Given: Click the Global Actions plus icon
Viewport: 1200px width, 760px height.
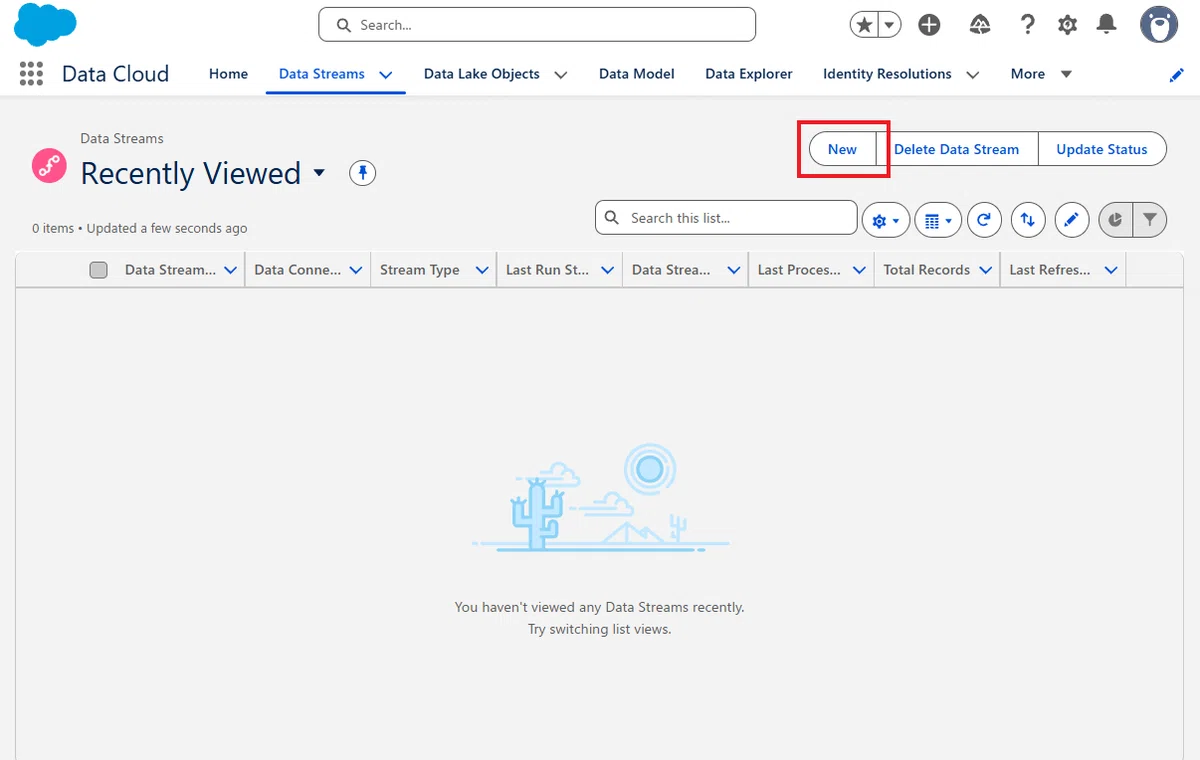Looking at the screenshot, I should [929, 25].
